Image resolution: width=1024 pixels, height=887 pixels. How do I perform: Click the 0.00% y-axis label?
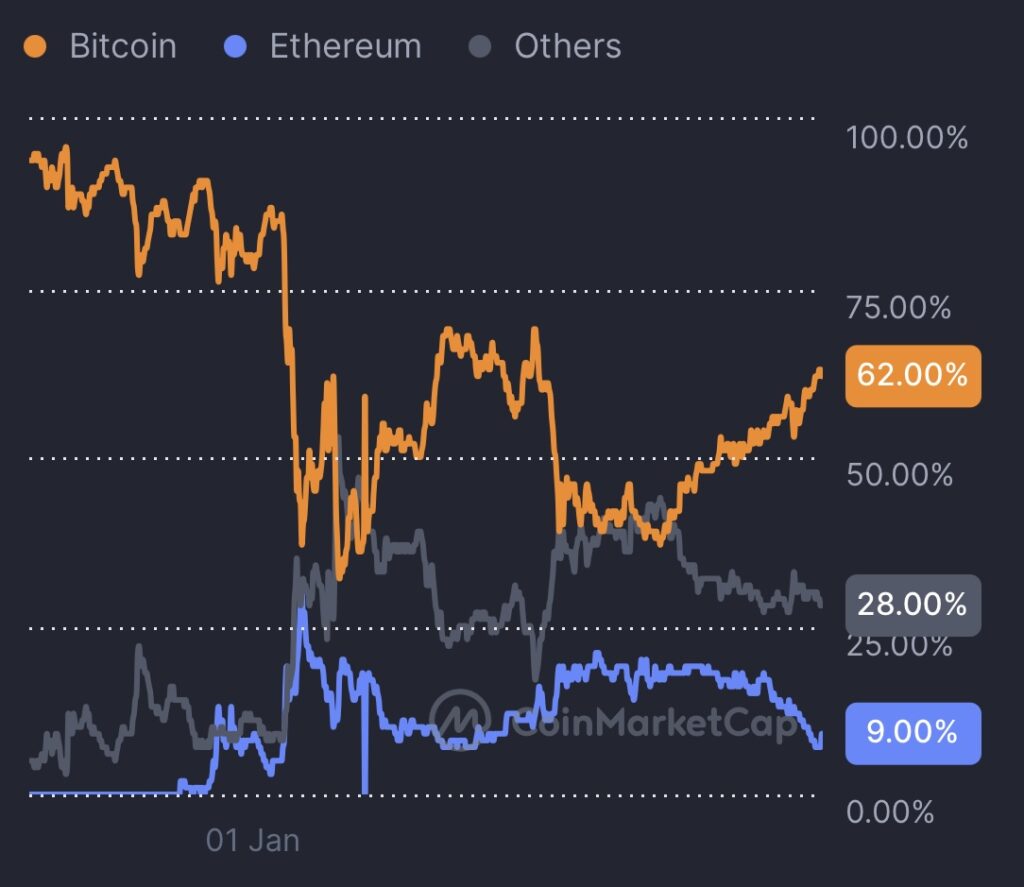coord(891,810)
